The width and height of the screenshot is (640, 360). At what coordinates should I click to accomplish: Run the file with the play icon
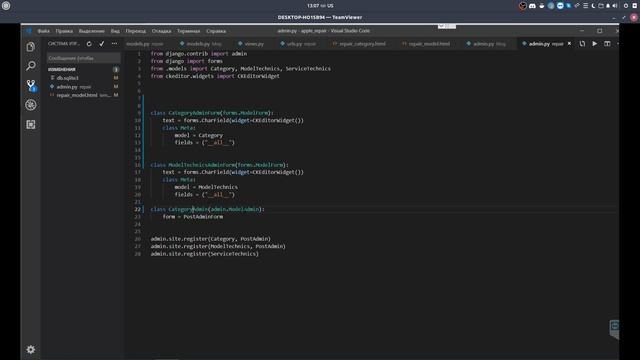[x=595, y=44]
